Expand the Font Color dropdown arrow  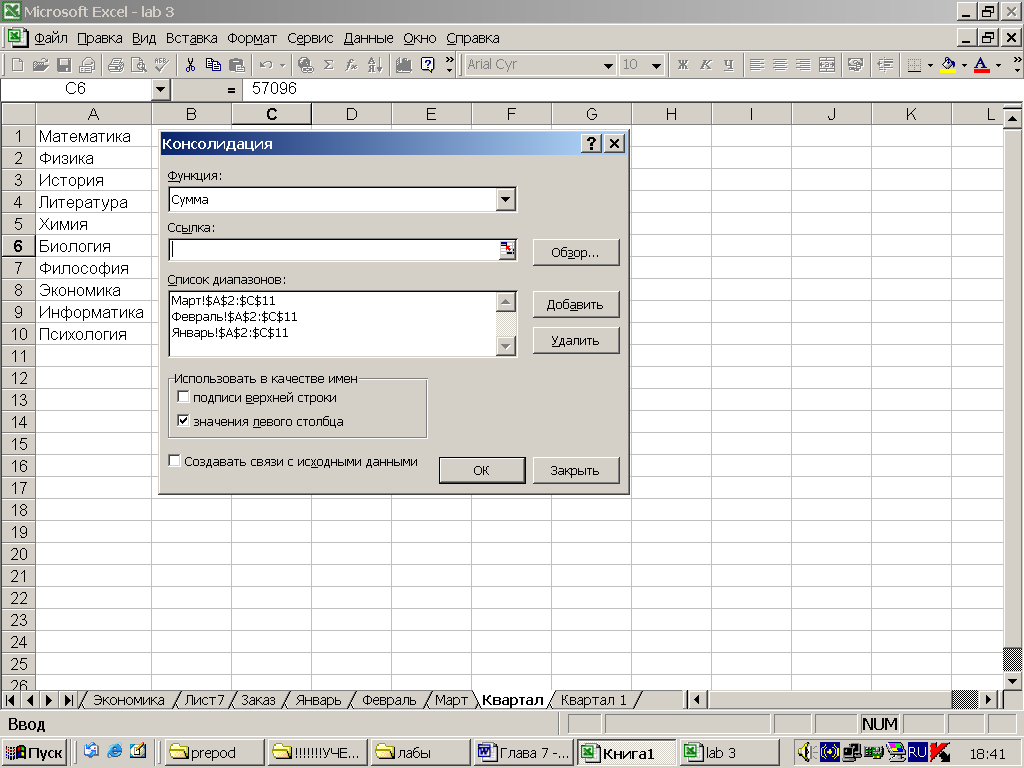[998, 65]
